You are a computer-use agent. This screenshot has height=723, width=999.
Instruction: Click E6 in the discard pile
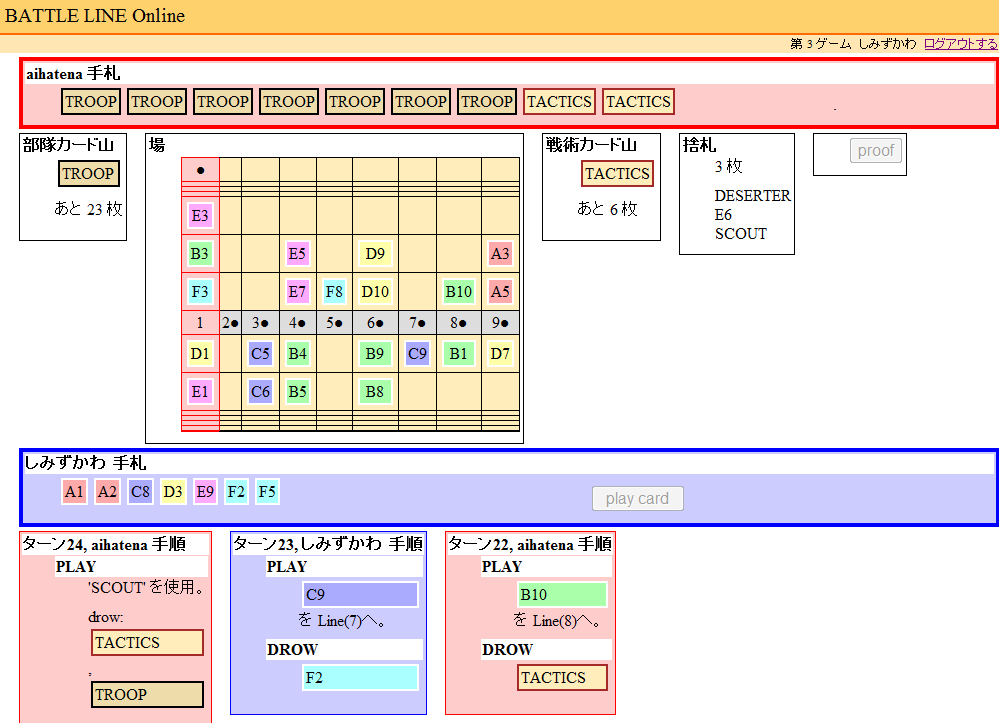pyautogui.click(x=723, y=215)
